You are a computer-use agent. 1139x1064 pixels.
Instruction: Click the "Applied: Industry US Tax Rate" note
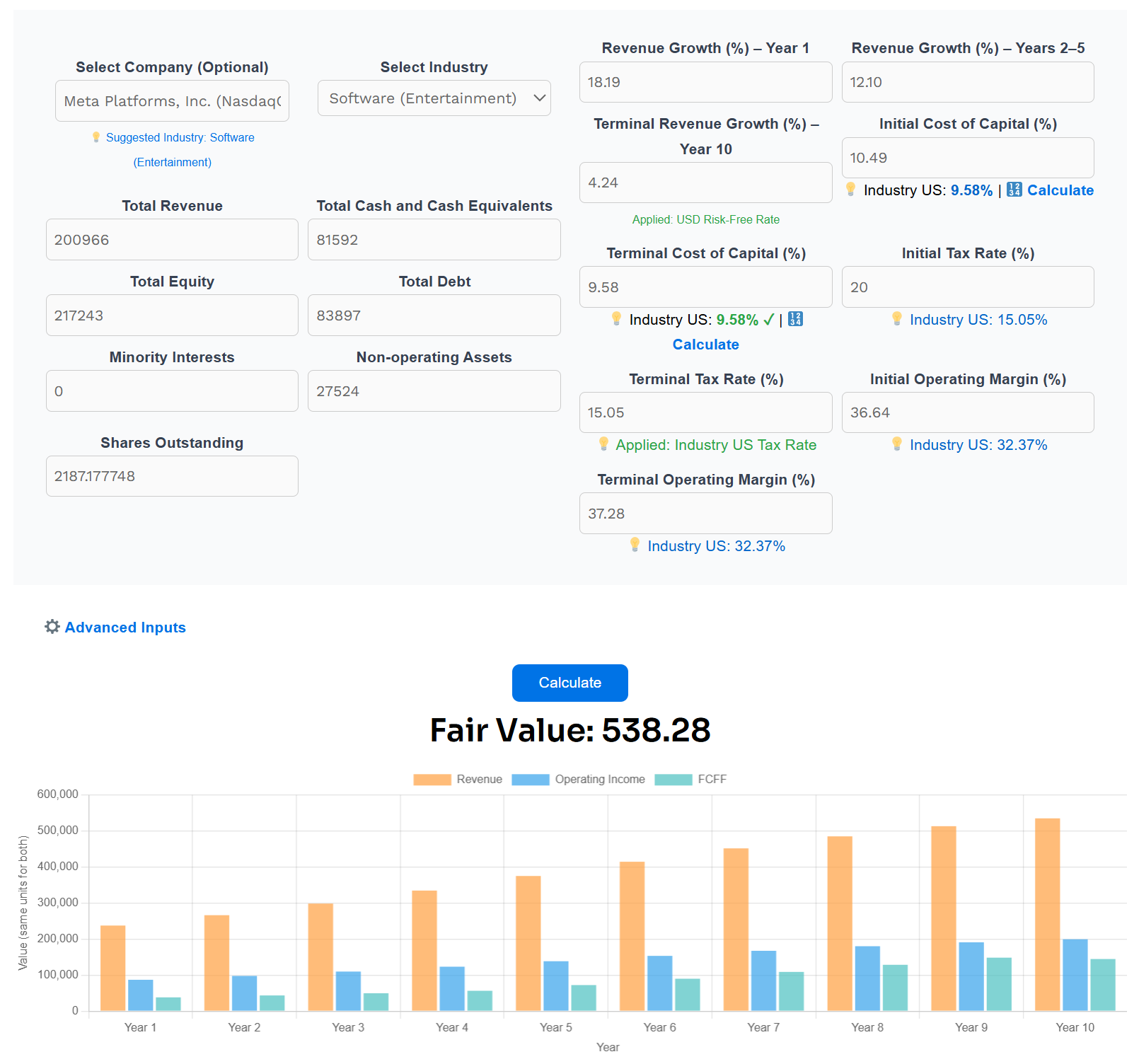pos(716,445)
